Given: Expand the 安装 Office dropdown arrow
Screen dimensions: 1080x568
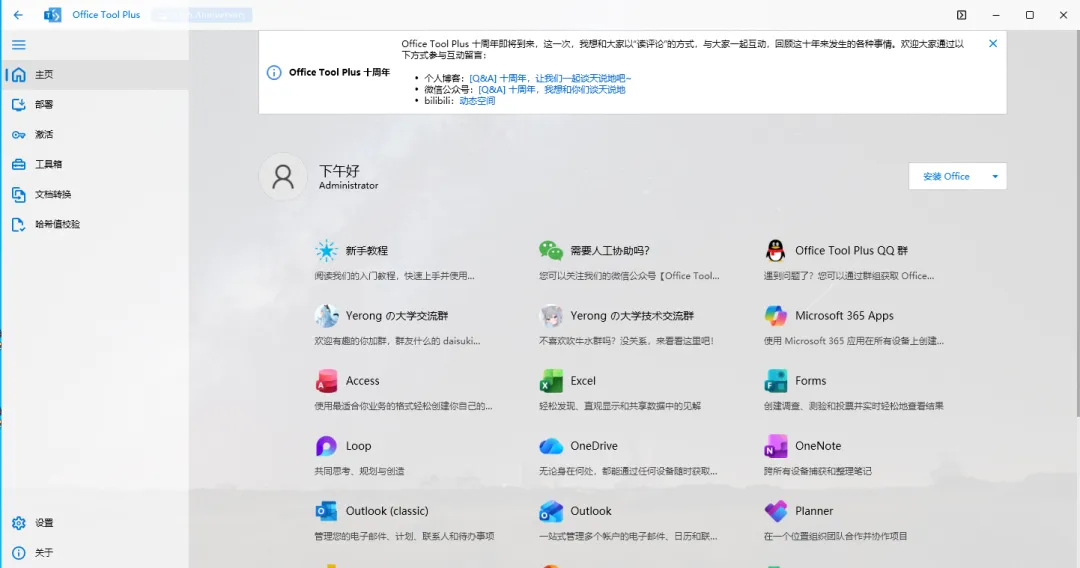Looking at the screenshot, I should (x=995, y=176).
